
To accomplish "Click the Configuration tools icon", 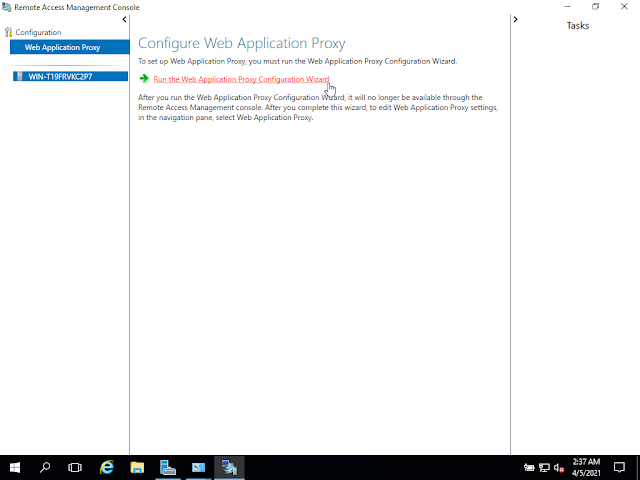I will [x=8, y=32].
